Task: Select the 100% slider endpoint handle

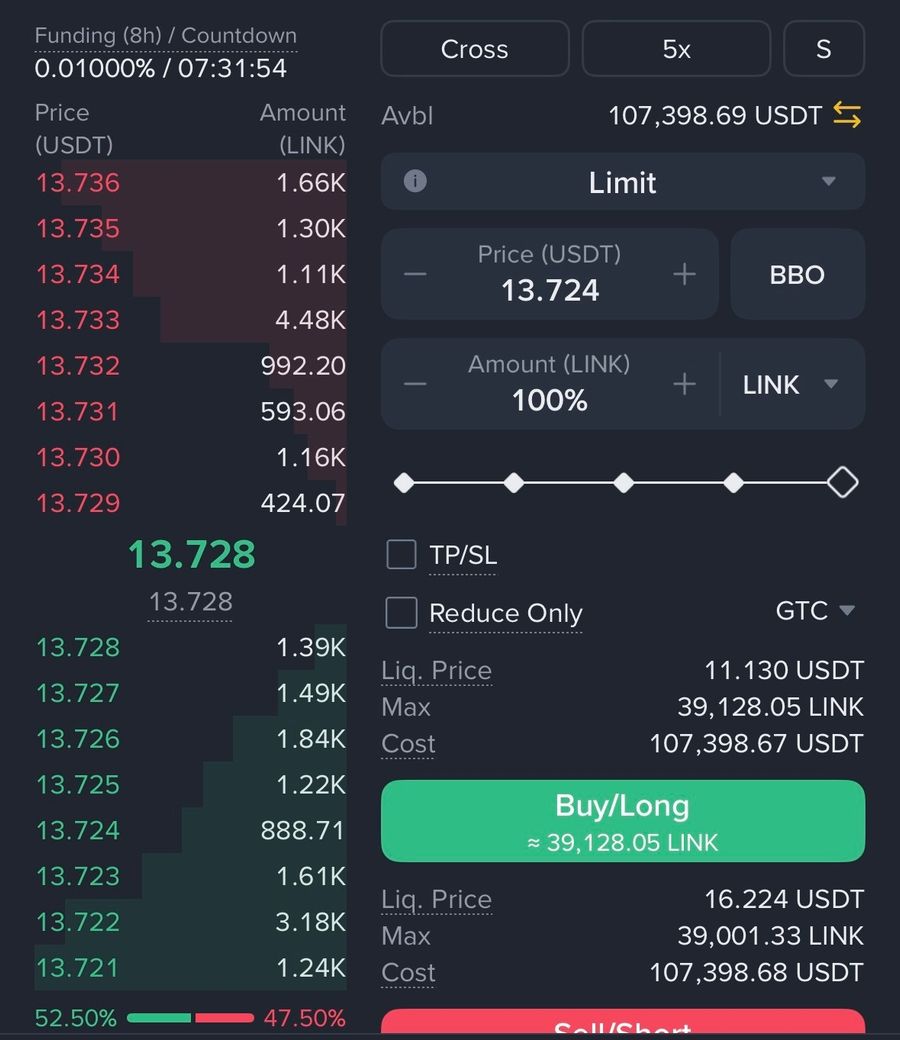Action: pyautogui.click(x=842, y=483)
